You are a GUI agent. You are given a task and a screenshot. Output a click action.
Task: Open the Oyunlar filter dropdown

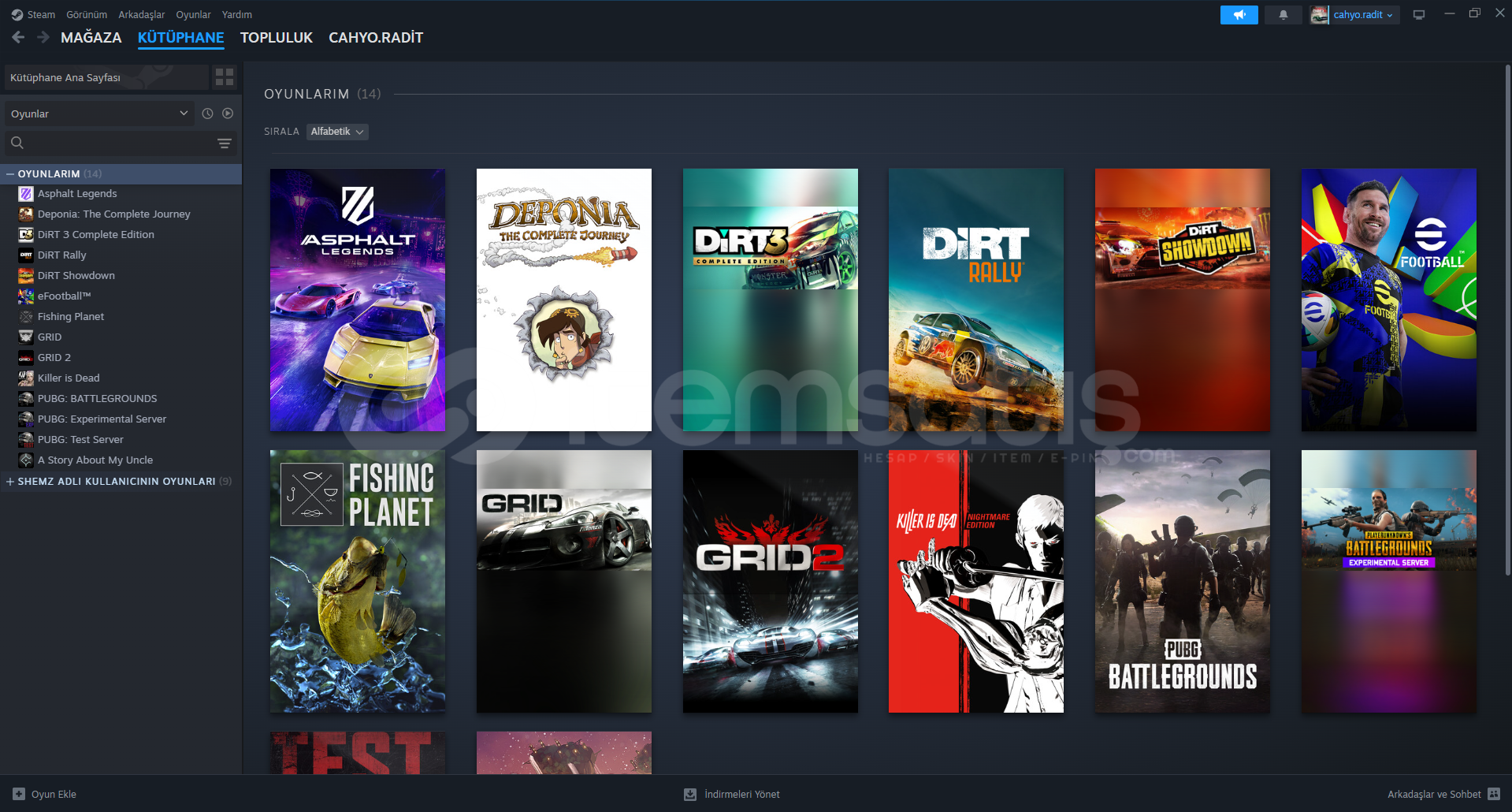pyautogui.click(x=98, y=114)
